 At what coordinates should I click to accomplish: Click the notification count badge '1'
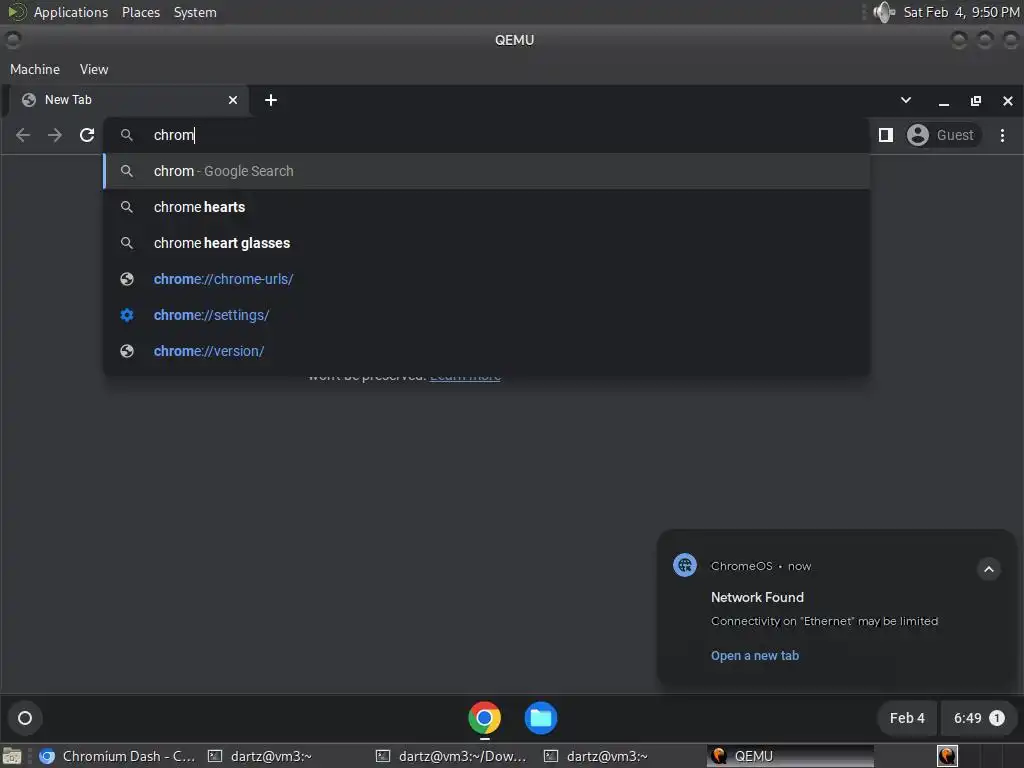point(997,718)
